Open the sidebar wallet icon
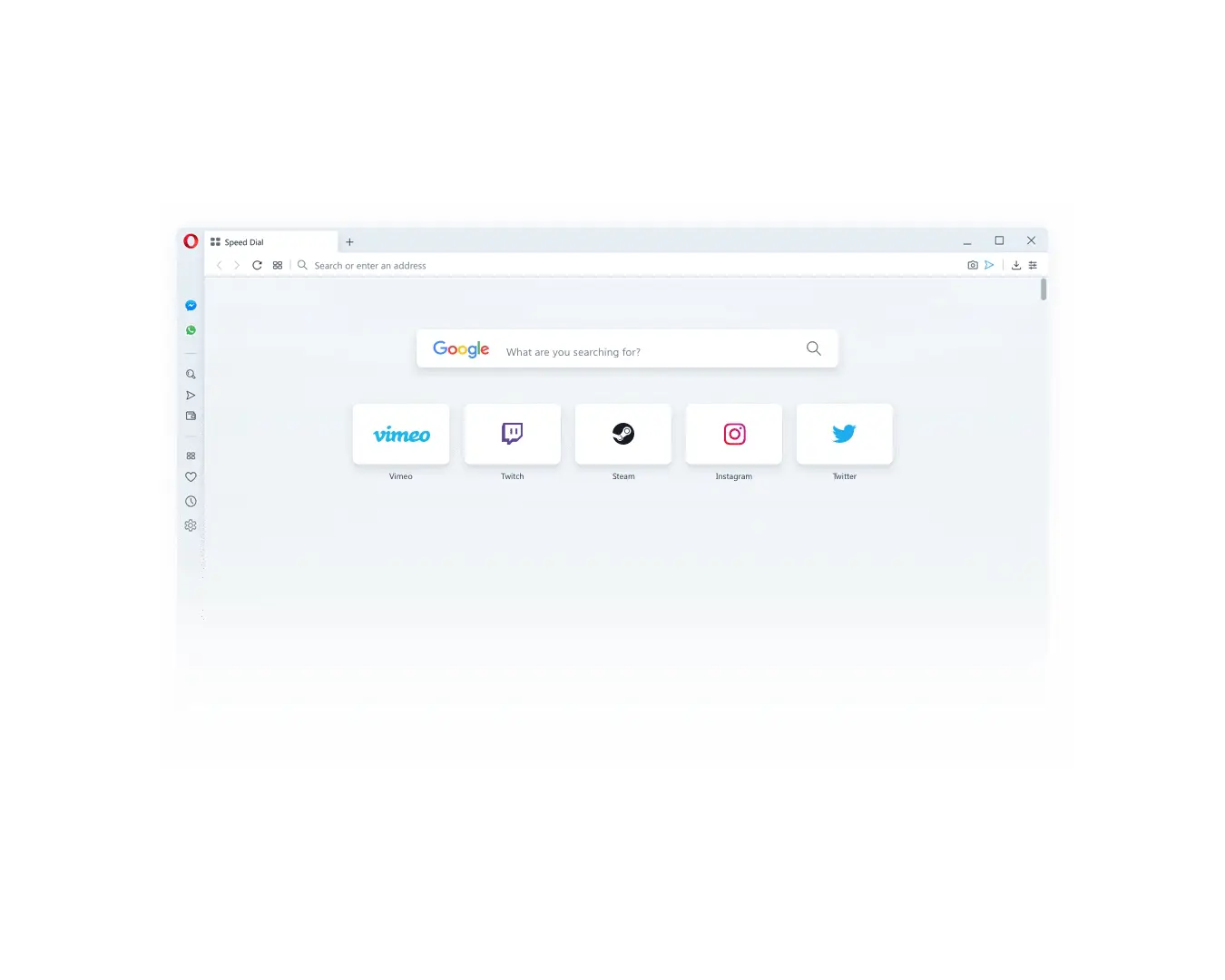1225x980 pixels. click(x=191, y=416)
